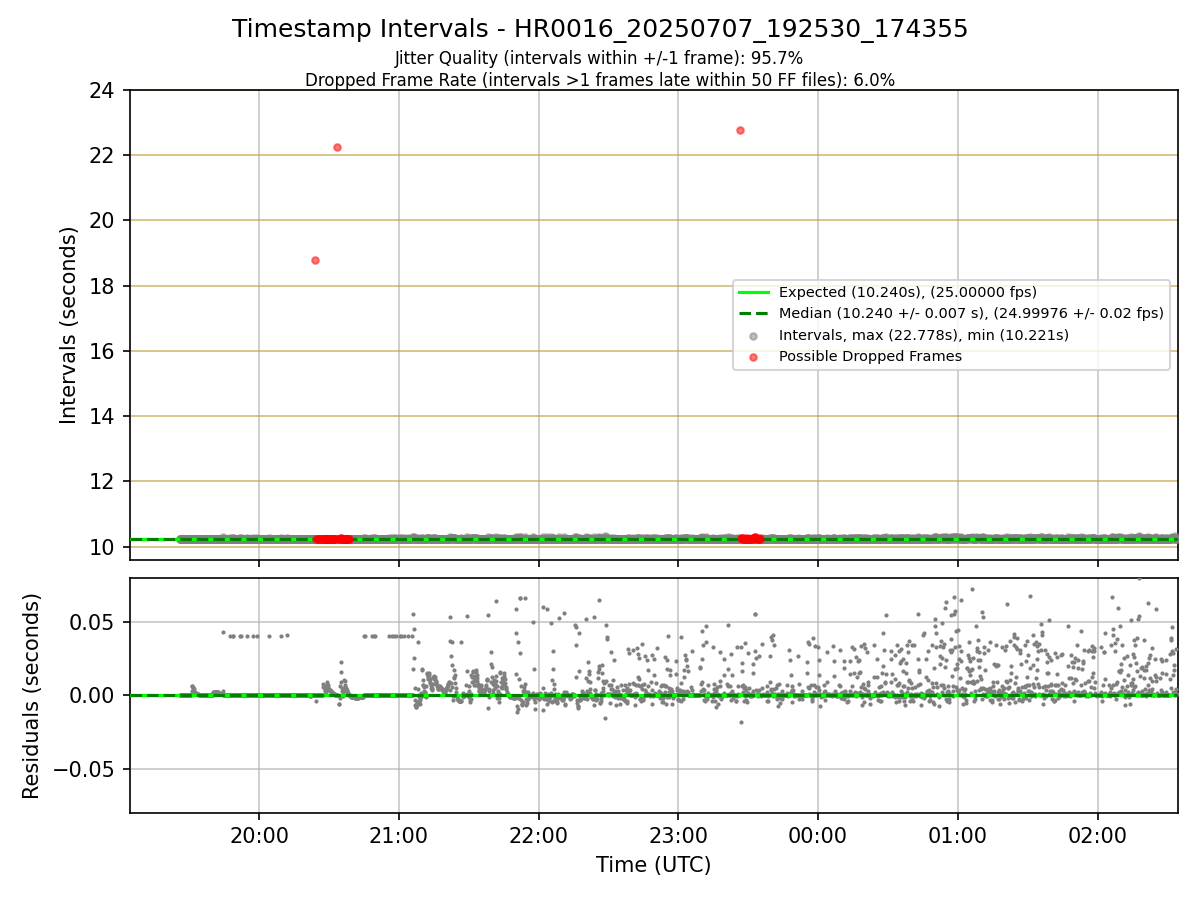Click the red dropped-frame cluster near 20:30
This screenshot has width=1200, height=900.
click(333, 539)
